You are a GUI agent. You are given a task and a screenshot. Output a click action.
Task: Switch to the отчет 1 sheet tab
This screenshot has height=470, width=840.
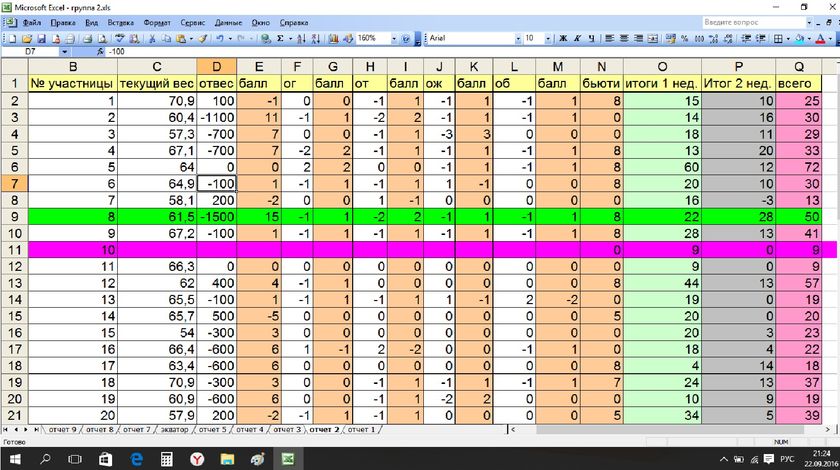point(362,429)
